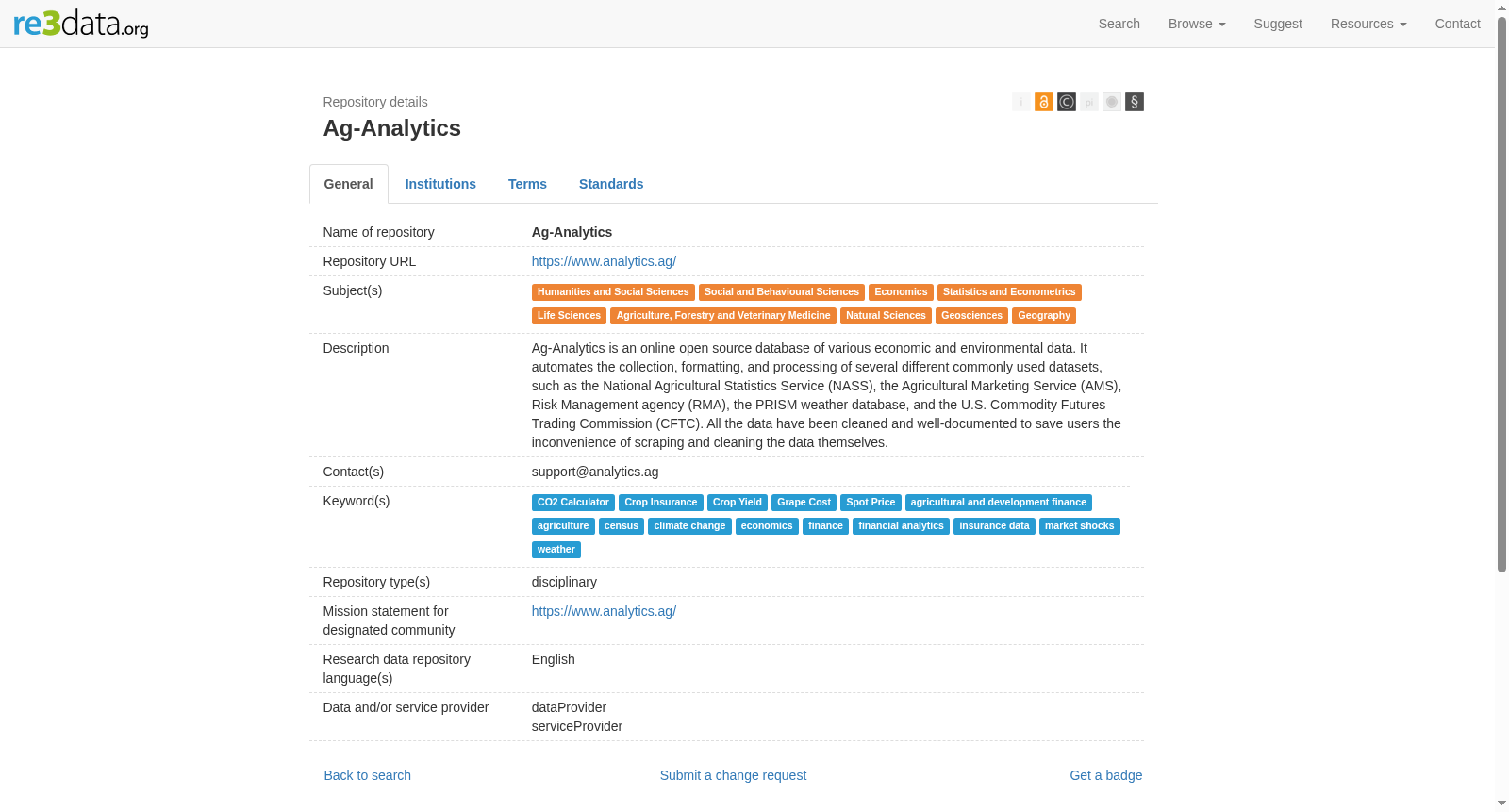Click the Crop Yield keyword tag
This screenshot has width=1509, height=812.
click(x=738, y=503)
